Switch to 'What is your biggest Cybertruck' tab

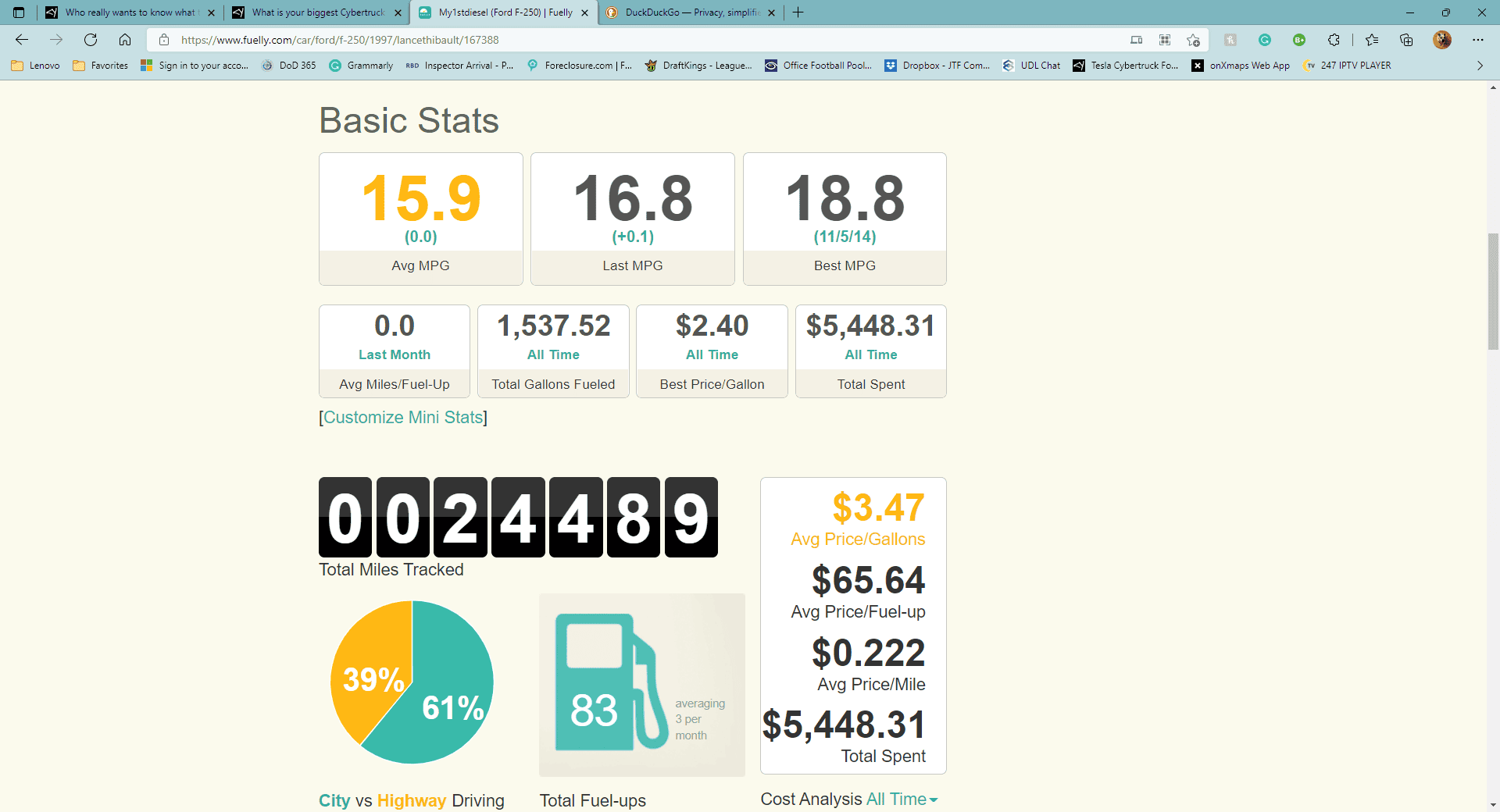point(316,12)
